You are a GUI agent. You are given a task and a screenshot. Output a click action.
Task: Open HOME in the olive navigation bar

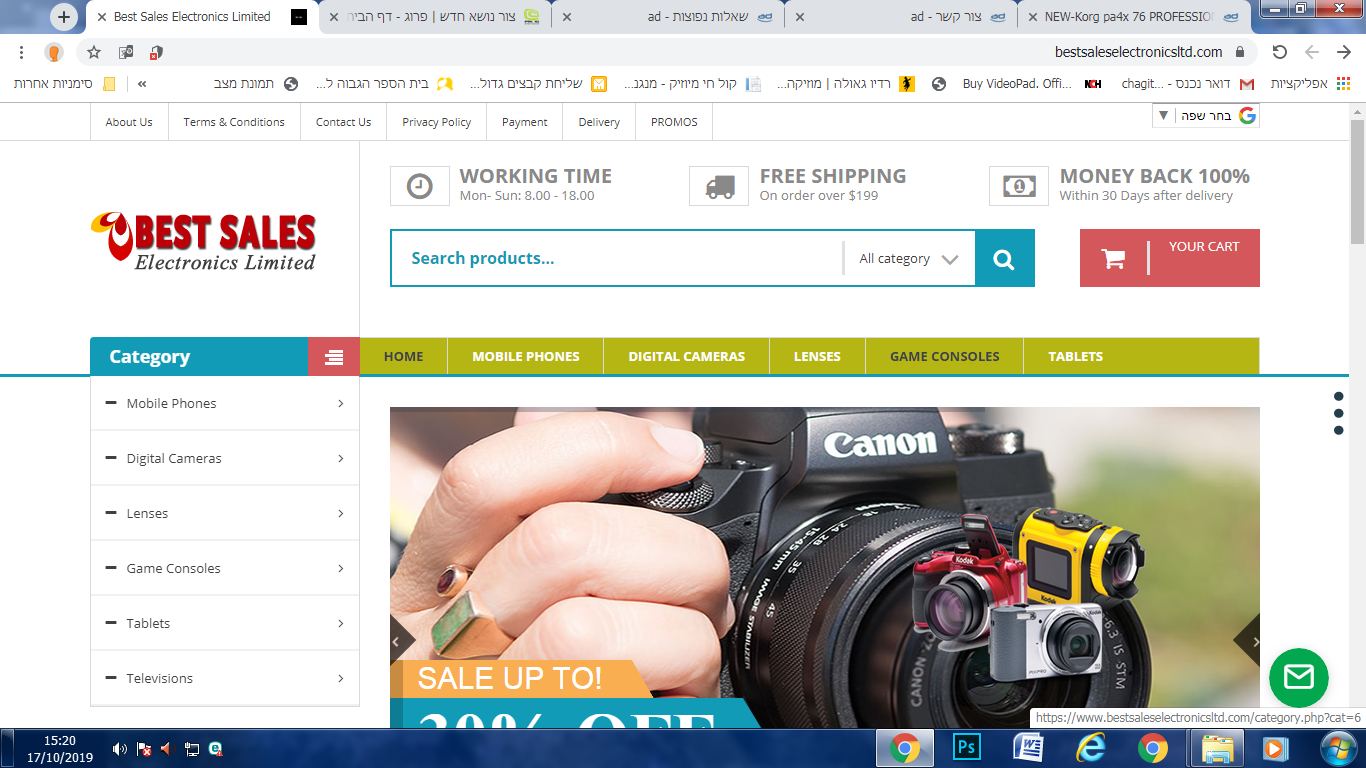coord(404,356)
